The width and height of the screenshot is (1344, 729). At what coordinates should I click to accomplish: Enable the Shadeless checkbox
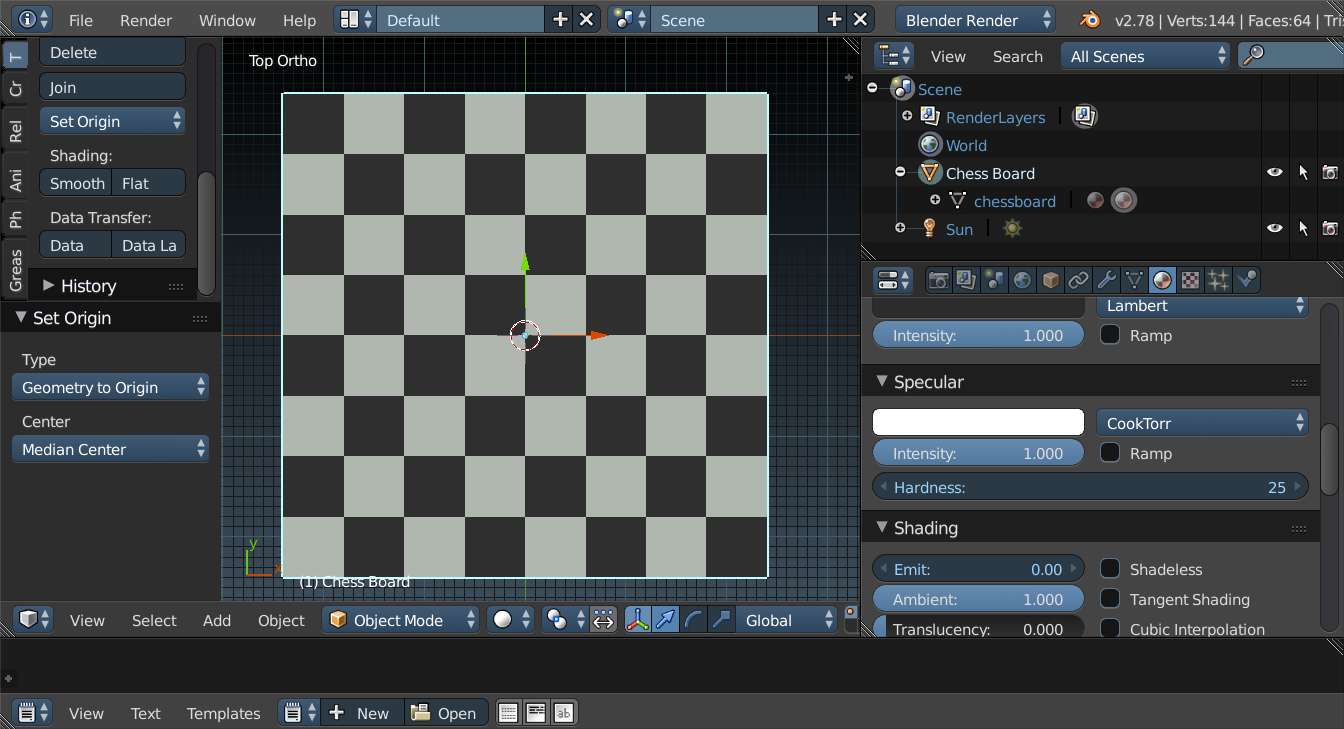(x=1110, y=569)
